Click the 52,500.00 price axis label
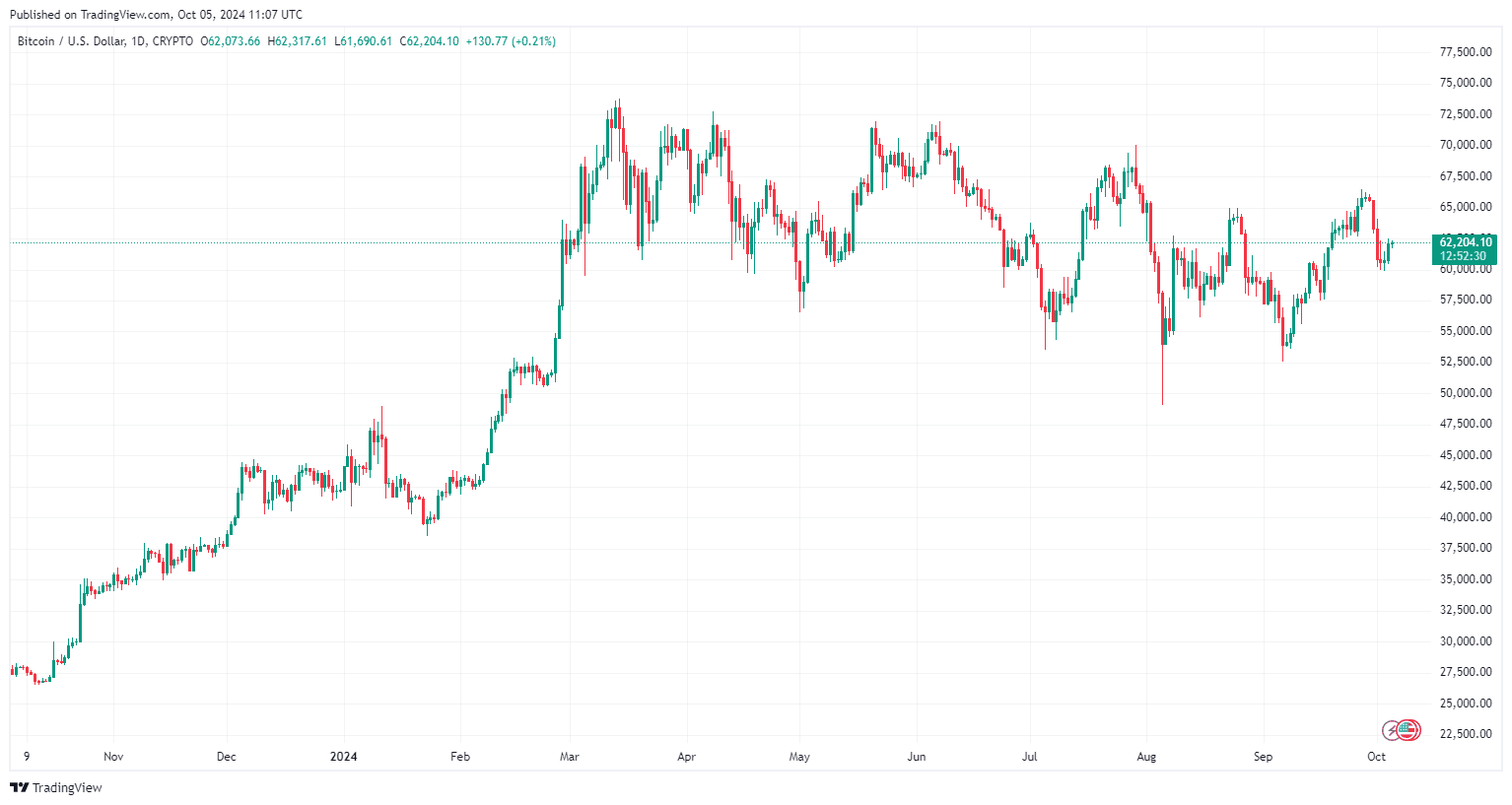The height and width of the screenshot is (805, 1512). (1466, 362)
